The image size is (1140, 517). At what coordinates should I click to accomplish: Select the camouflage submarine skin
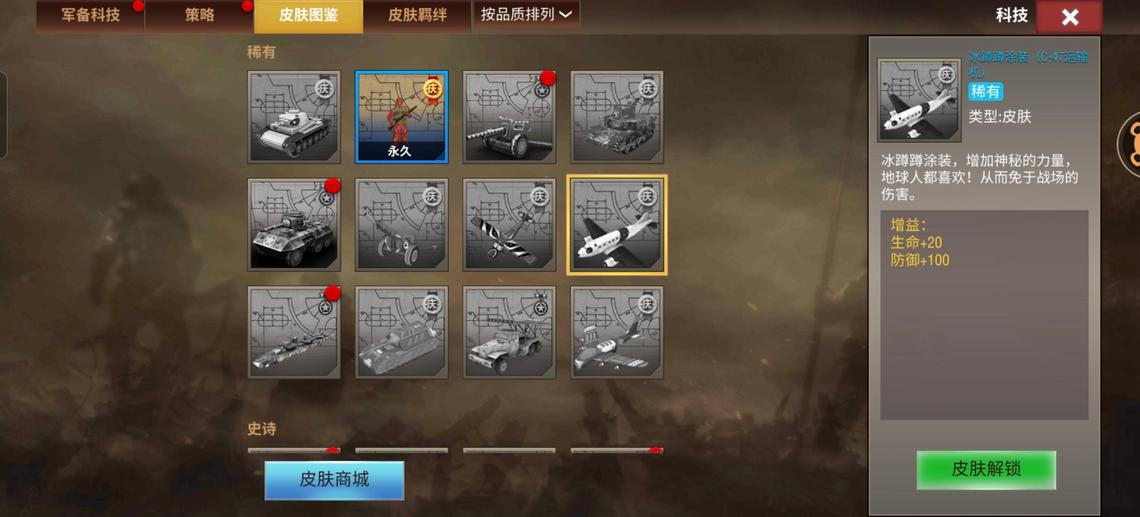coord(294,332)
